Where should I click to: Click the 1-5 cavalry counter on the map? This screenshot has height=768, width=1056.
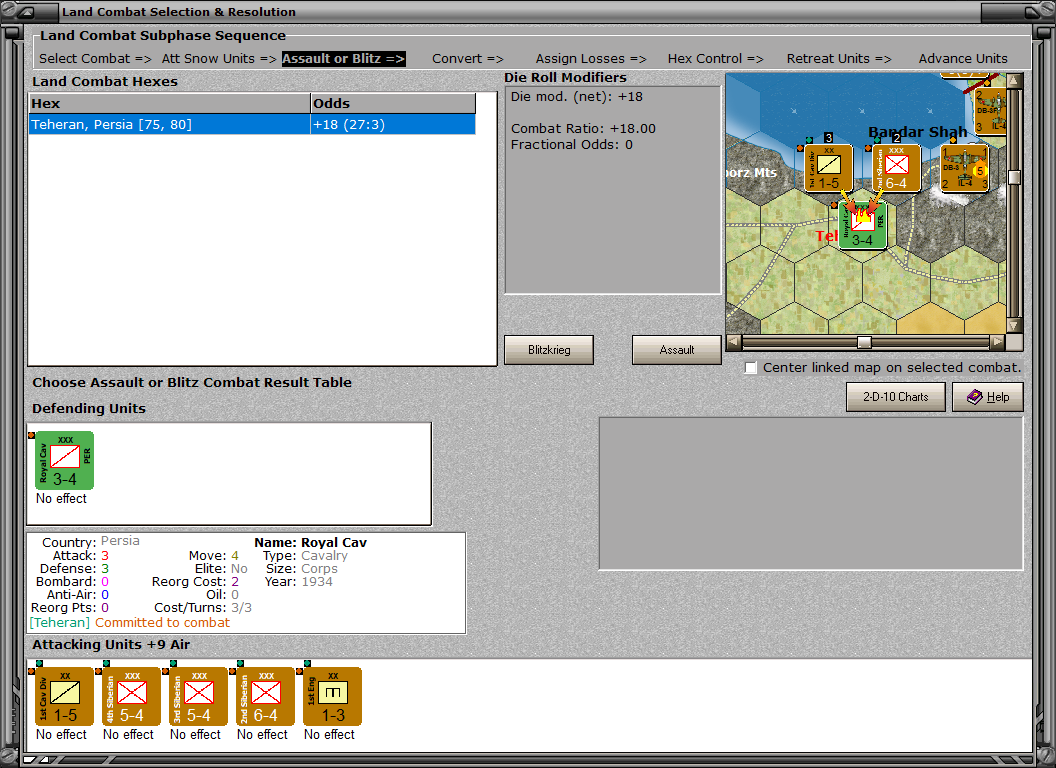point(828,168)
